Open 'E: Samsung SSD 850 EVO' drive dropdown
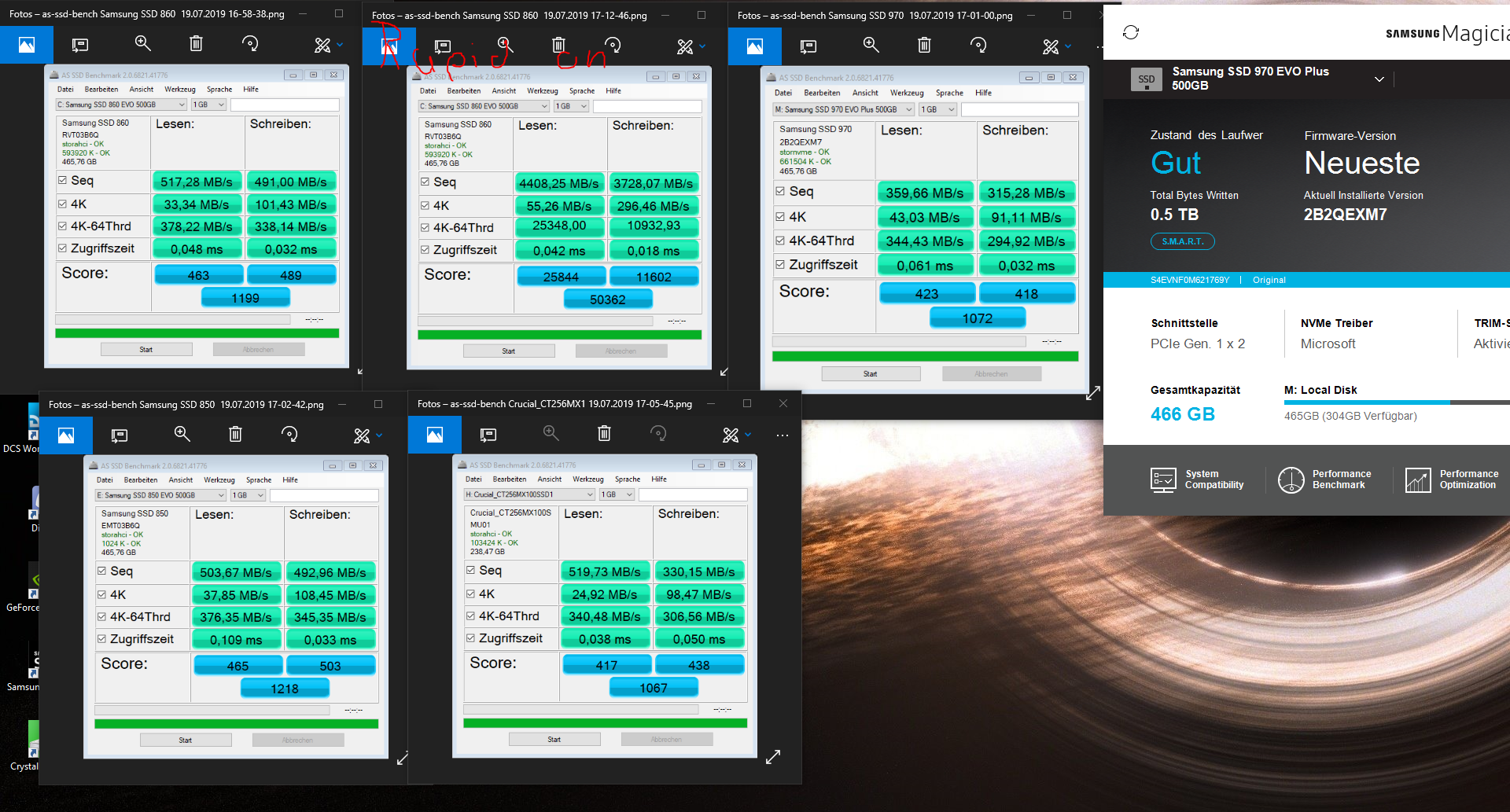 160,495
